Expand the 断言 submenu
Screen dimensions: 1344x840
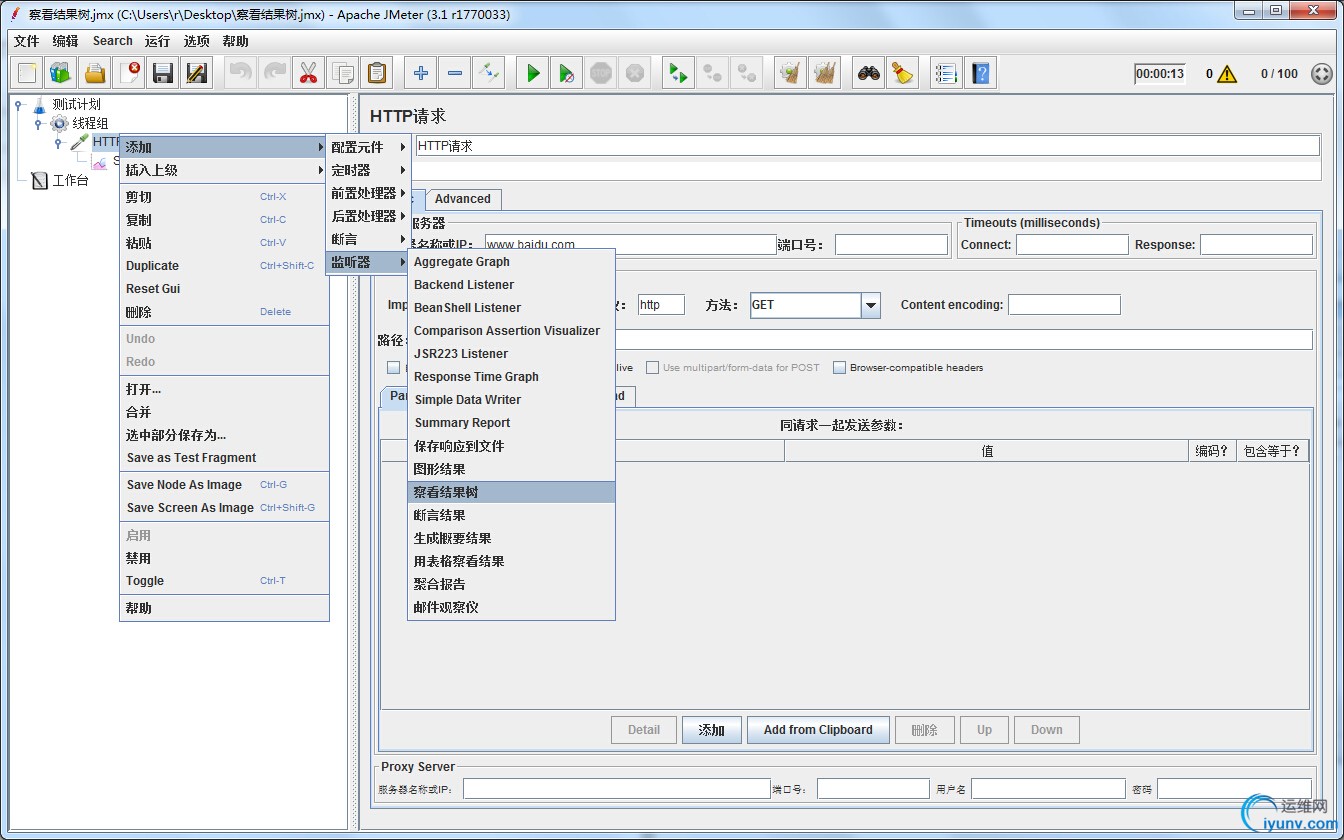(x=368, y=239)
